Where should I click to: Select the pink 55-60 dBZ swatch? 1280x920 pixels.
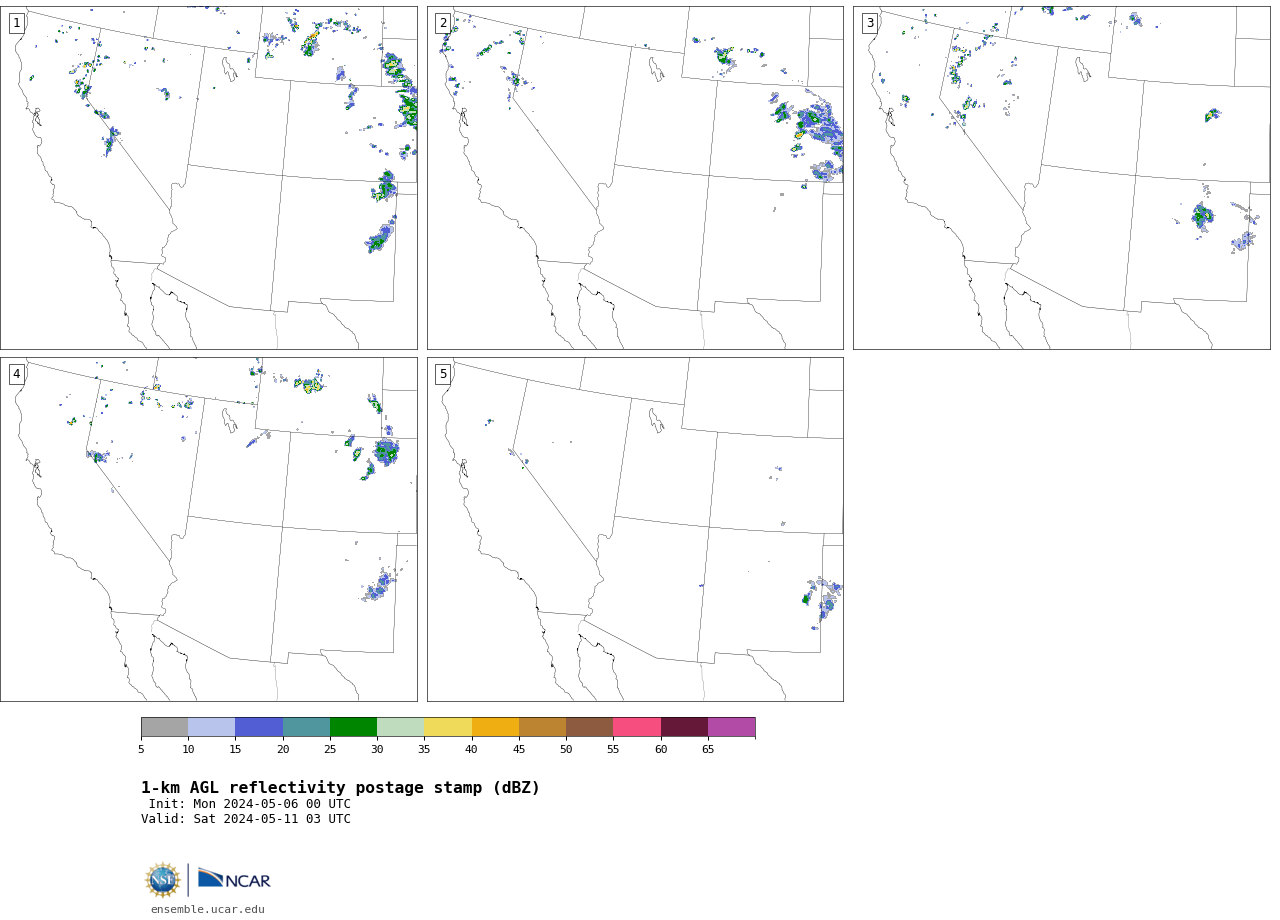tap(637, 727)
